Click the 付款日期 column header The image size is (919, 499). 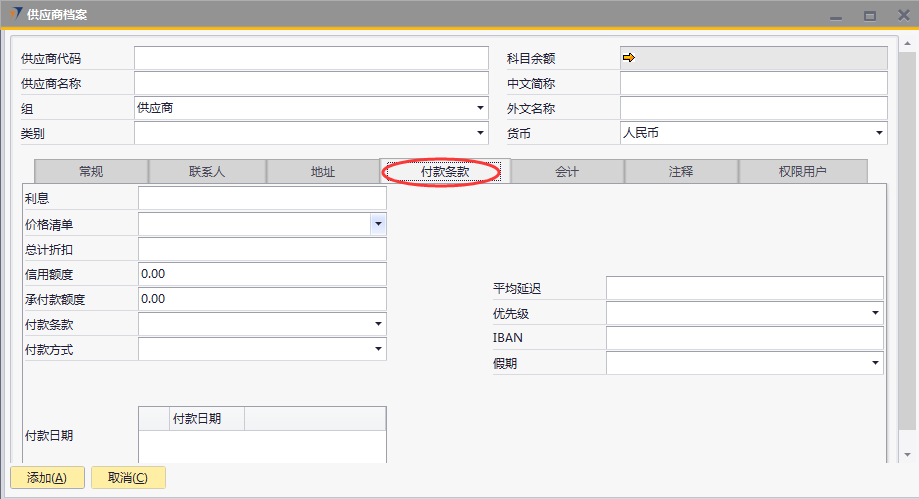196,418
